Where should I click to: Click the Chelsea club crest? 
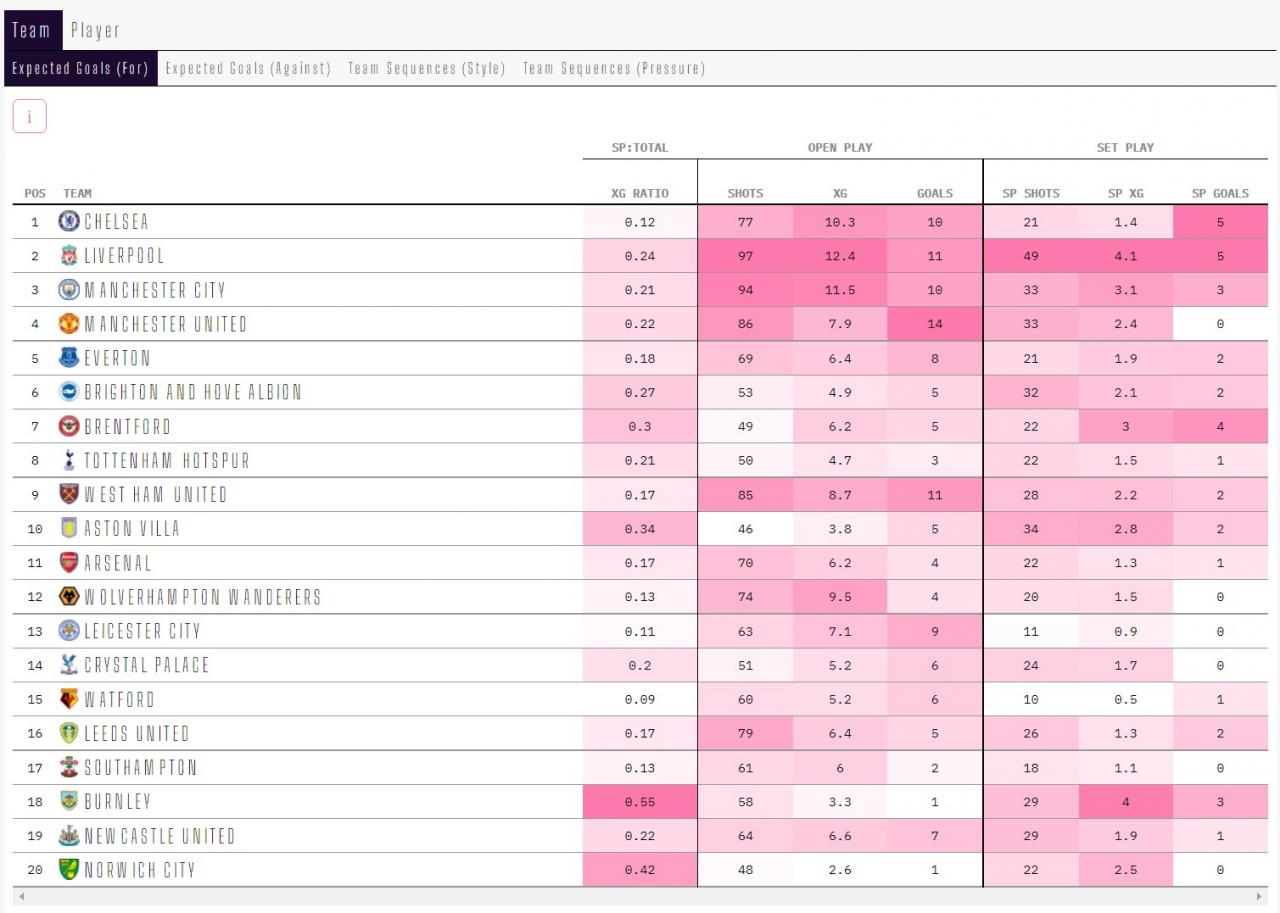68,222
